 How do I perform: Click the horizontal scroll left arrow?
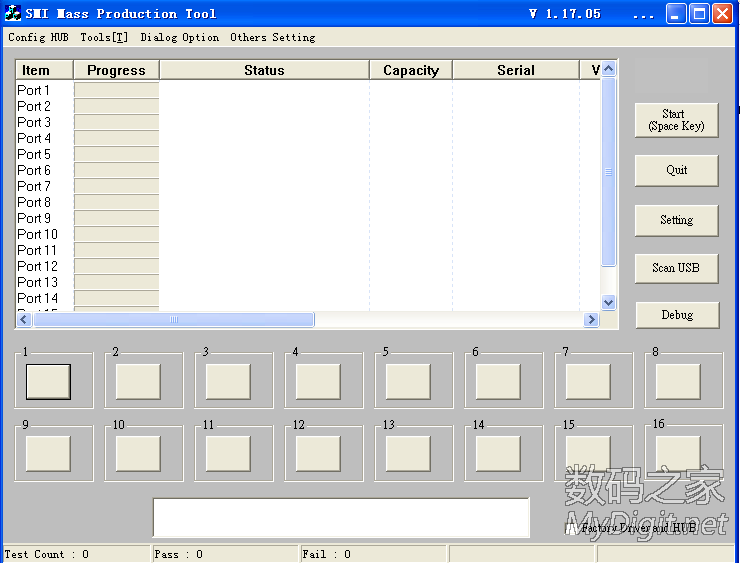tap(24, 320)
